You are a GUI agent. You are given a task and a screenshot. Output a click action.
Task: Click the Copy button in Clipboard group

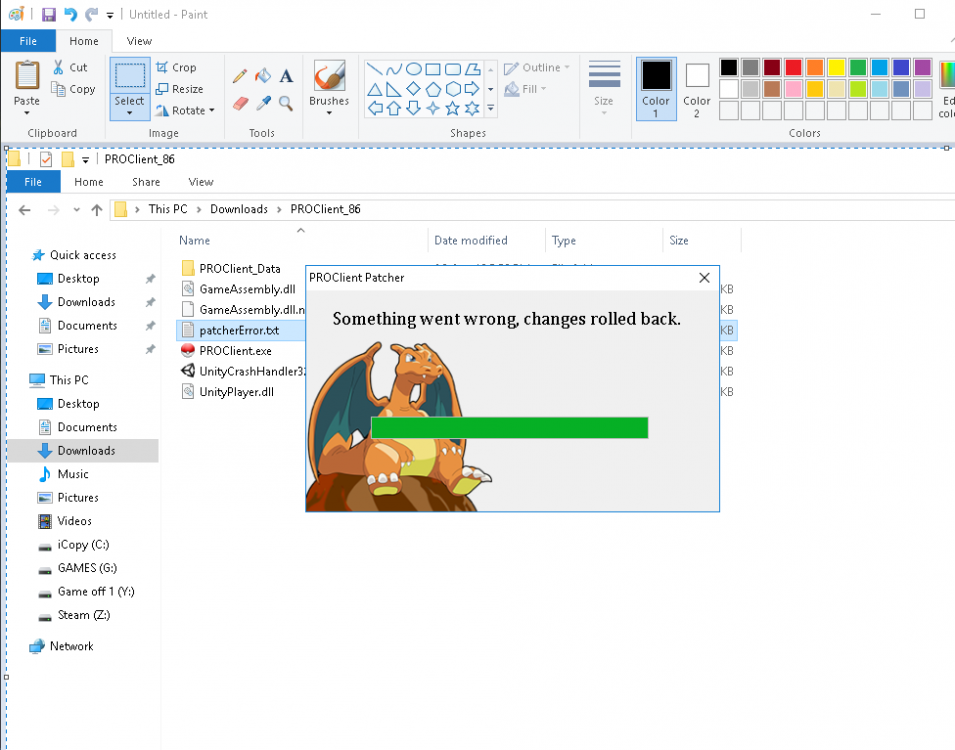click(x=74, y=89)
